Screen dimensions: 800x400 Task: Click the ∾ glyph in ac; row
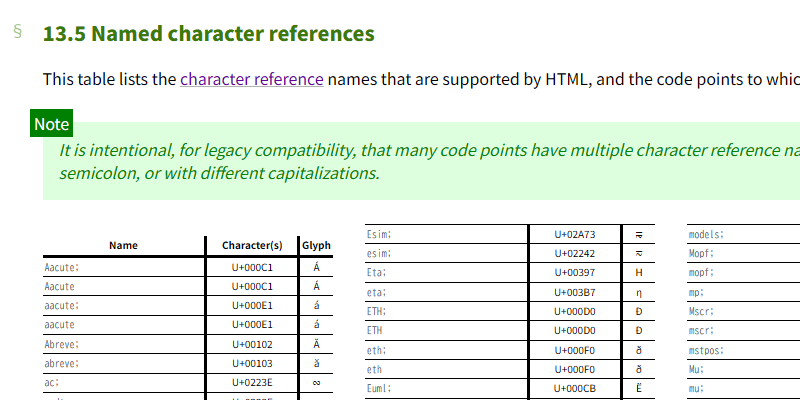tap(316, 382)
